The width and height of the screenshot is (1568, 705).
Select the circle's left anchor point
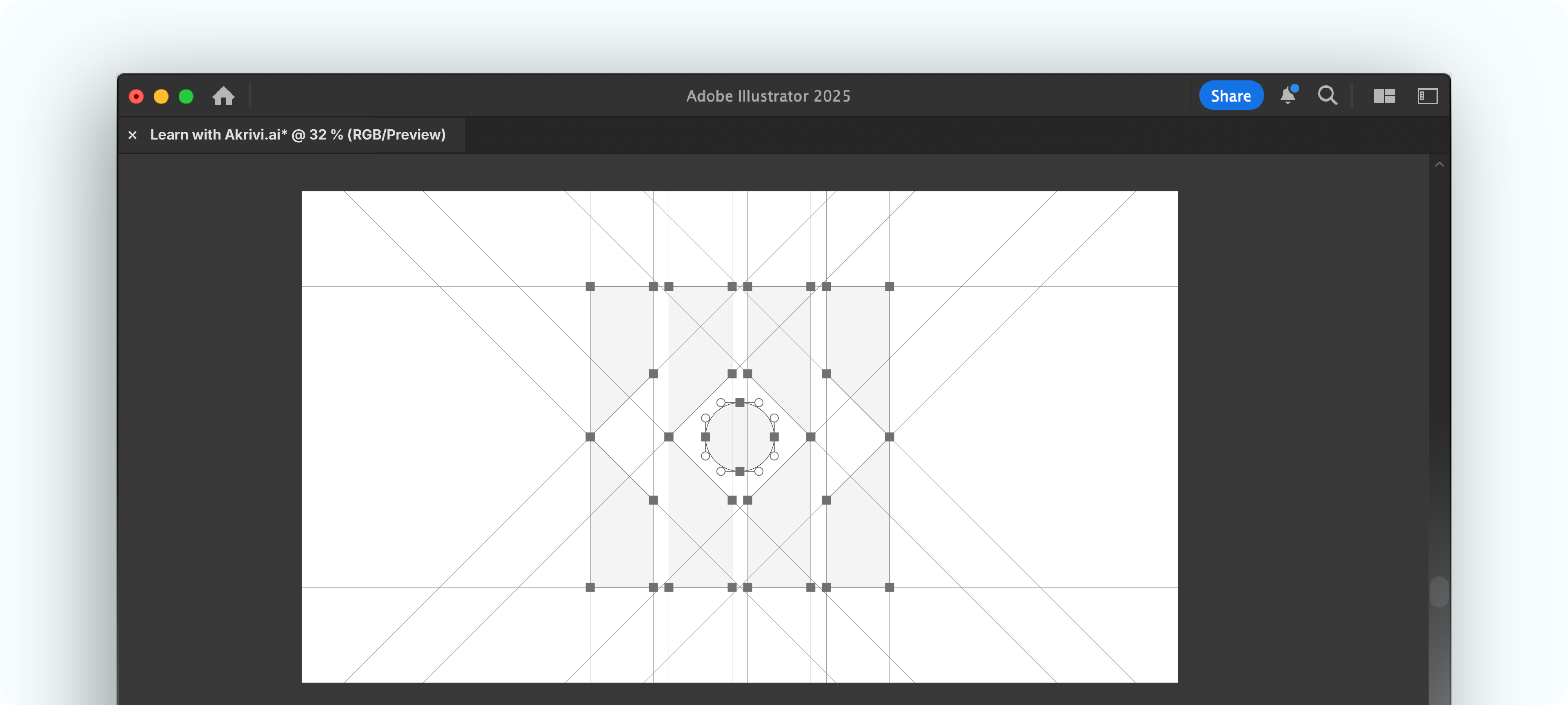click(x=705, y=437)
